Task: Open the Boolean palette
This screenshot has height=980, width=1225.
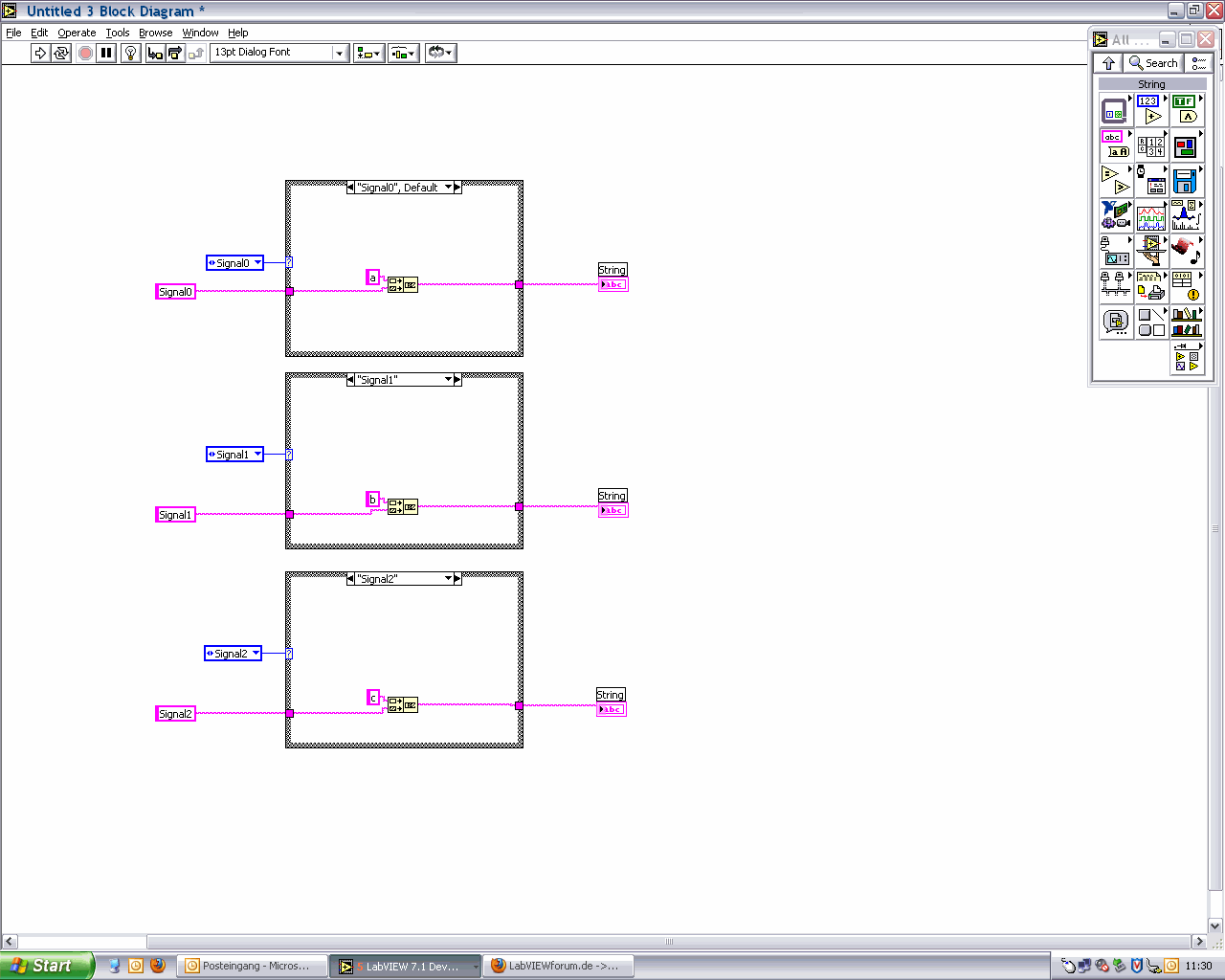Action: [1186, 110]
